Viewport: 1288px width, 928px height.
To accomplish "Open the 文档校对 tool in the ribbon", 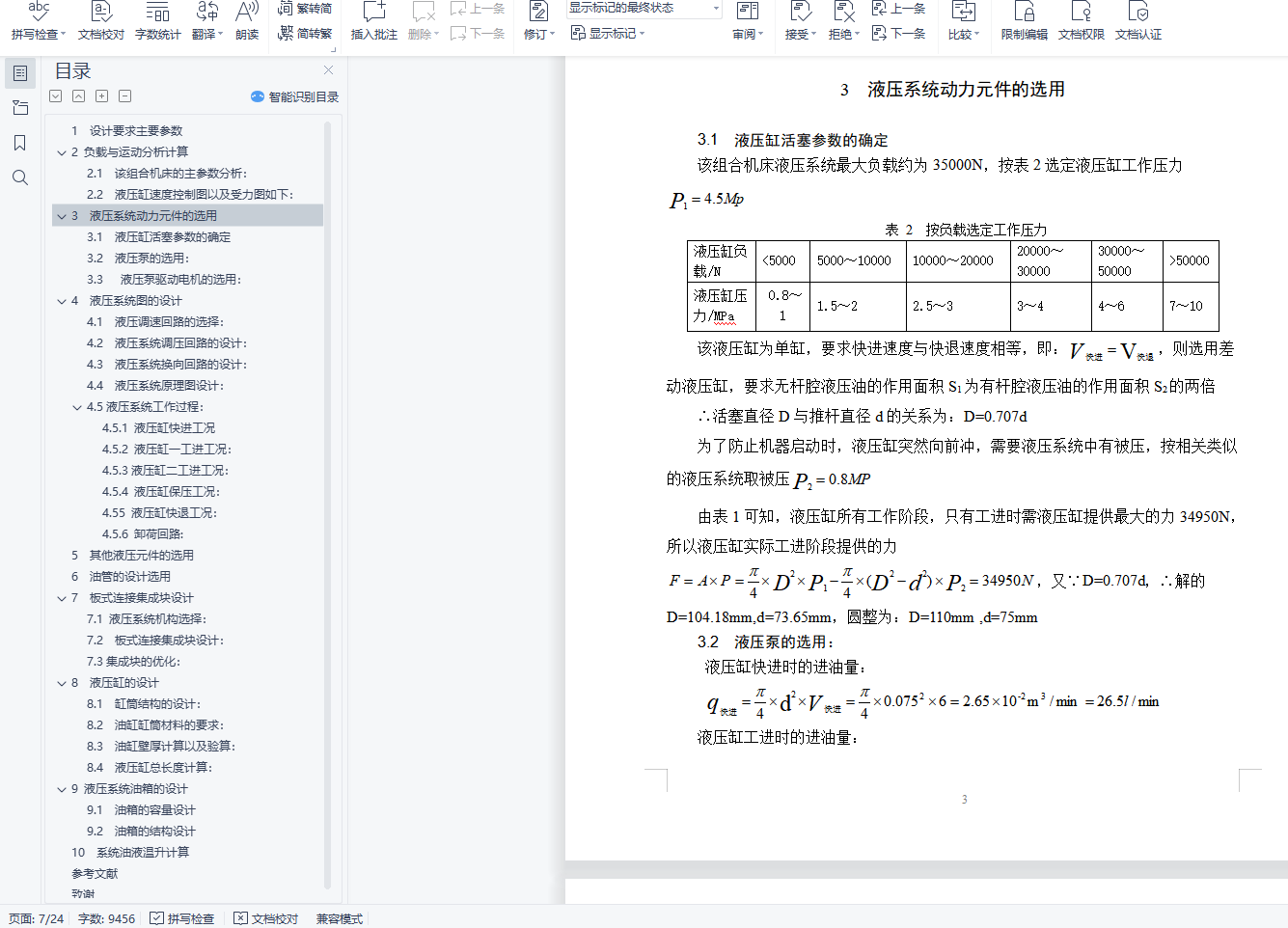I will [x=101, y=20].
